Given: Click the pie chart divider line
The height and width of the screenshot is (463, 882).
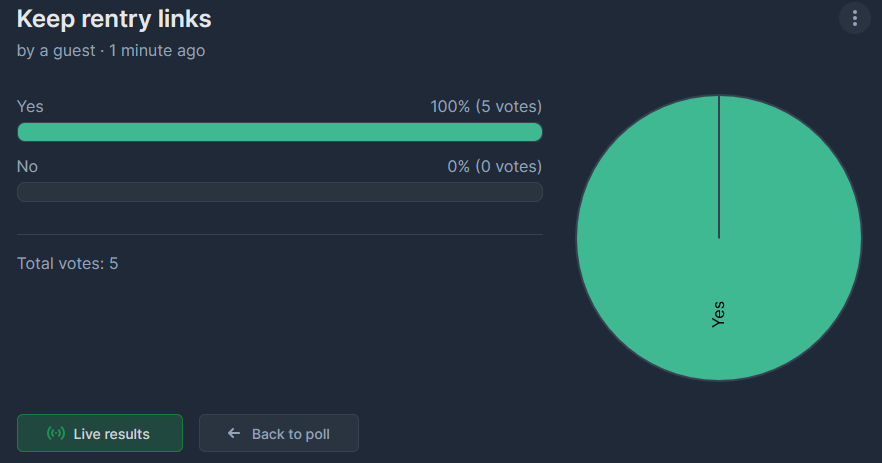Looking at the screenshot, I should [x=719, y=167].
